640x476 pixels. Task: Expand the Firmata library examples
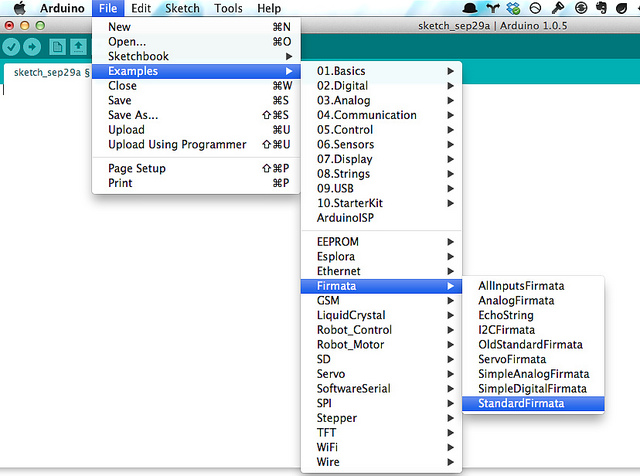pos(381,286)
